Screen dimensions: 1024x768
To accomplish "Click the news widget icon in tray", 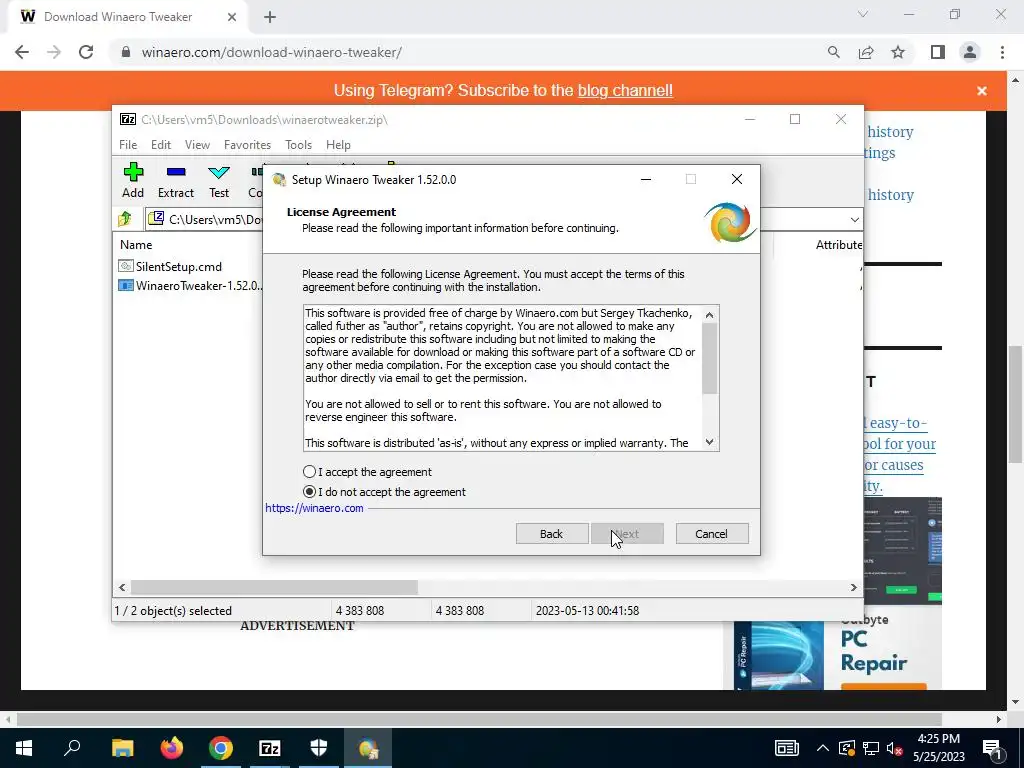I will click(786, 748).
